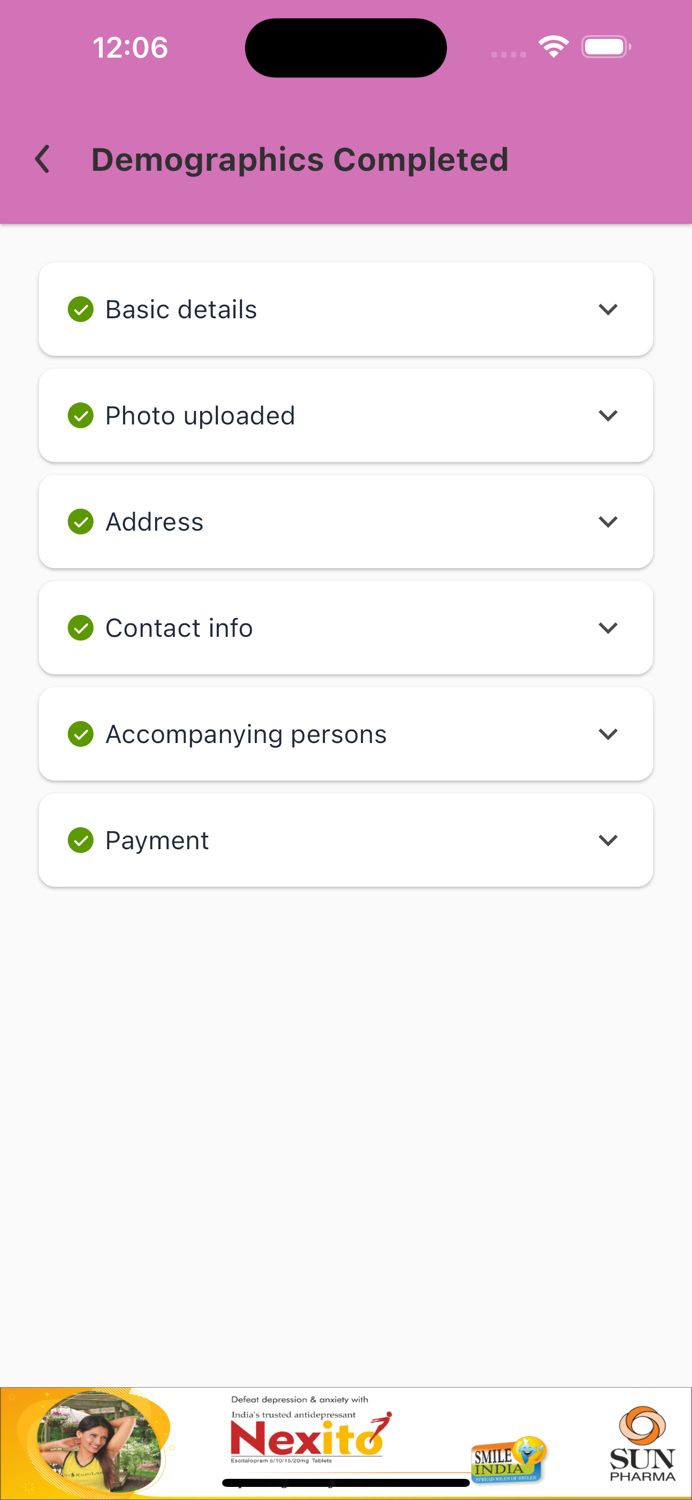This screenshot has height=1500, width=692.
Task: Open the Payment section label
Action: (157, 841)
